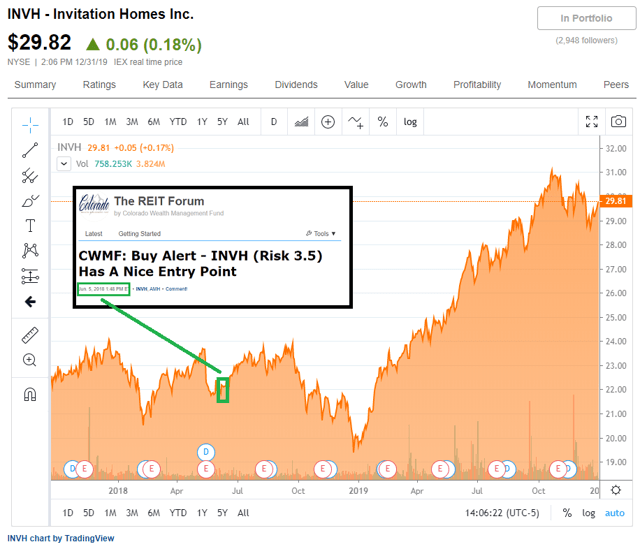
Task: Set top range to 1Y
Action: point(202,122)
